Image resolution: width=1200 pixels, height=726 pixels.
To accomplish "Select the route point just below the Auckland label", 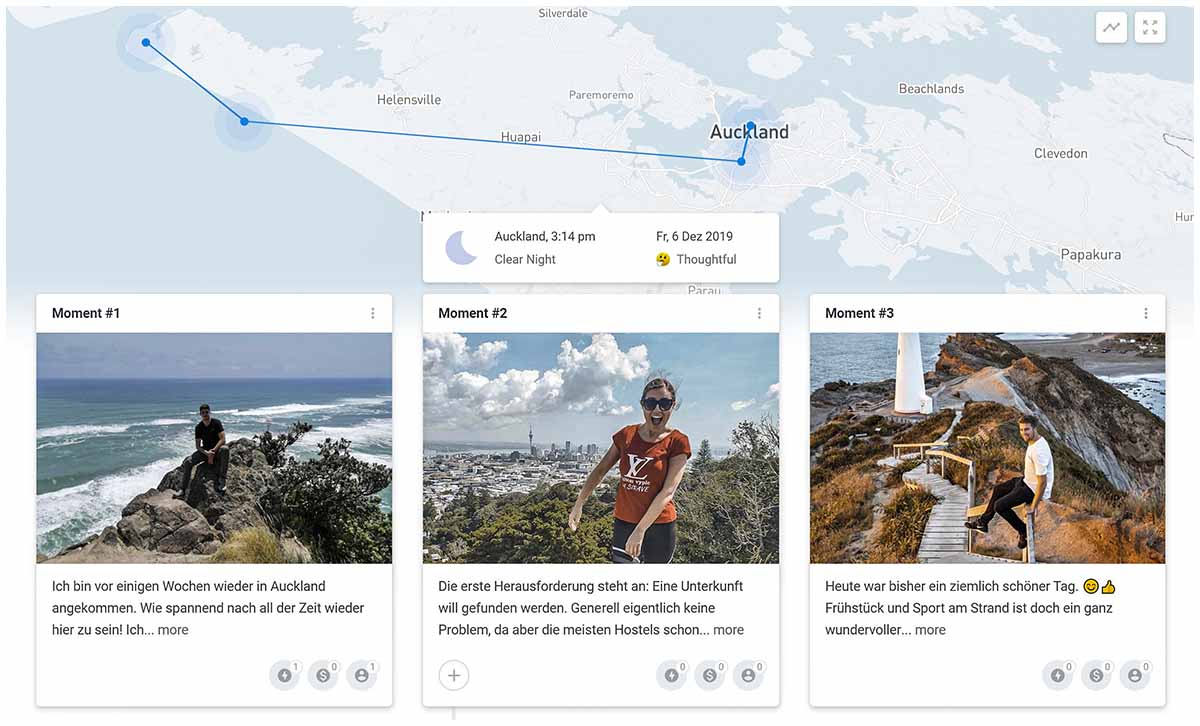I will [x=741, y=161].
